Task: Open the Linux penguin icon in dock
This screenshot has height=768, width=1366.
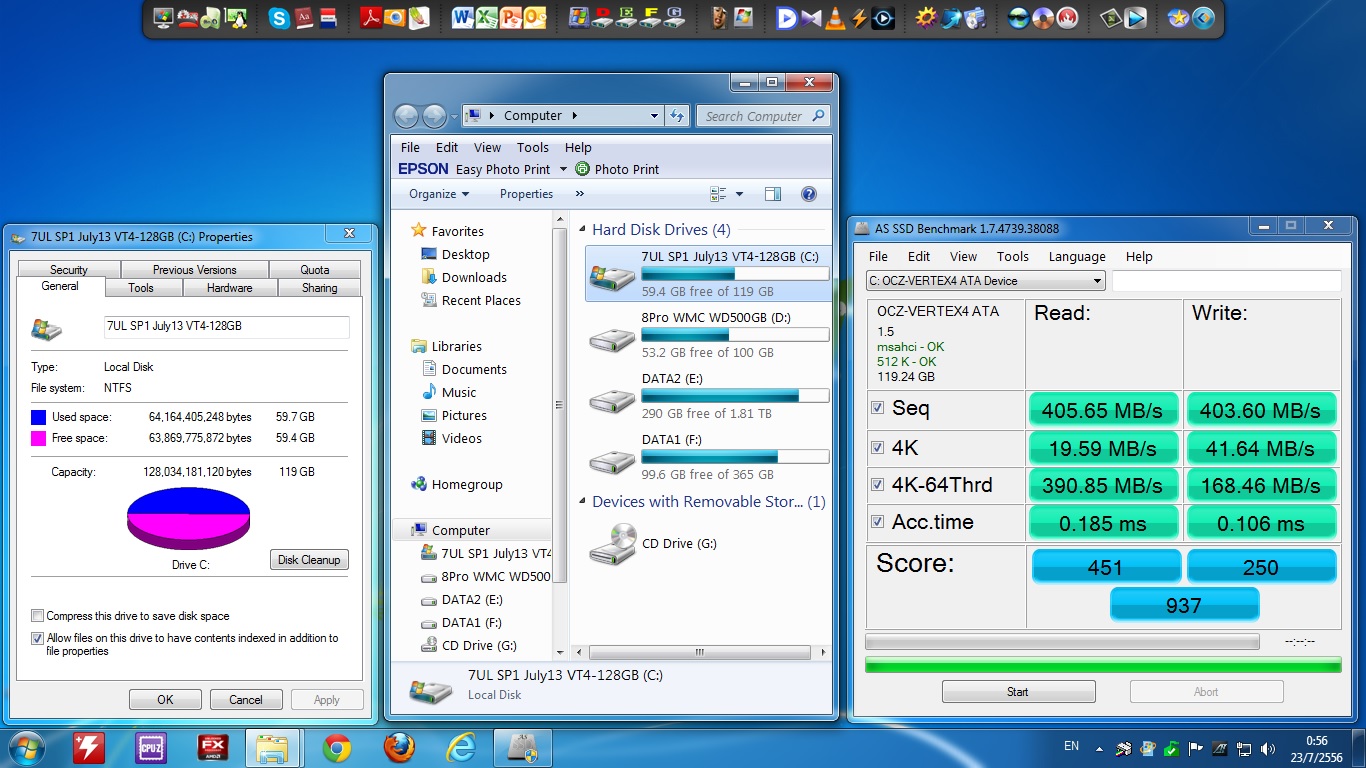Action: point(236,18)
